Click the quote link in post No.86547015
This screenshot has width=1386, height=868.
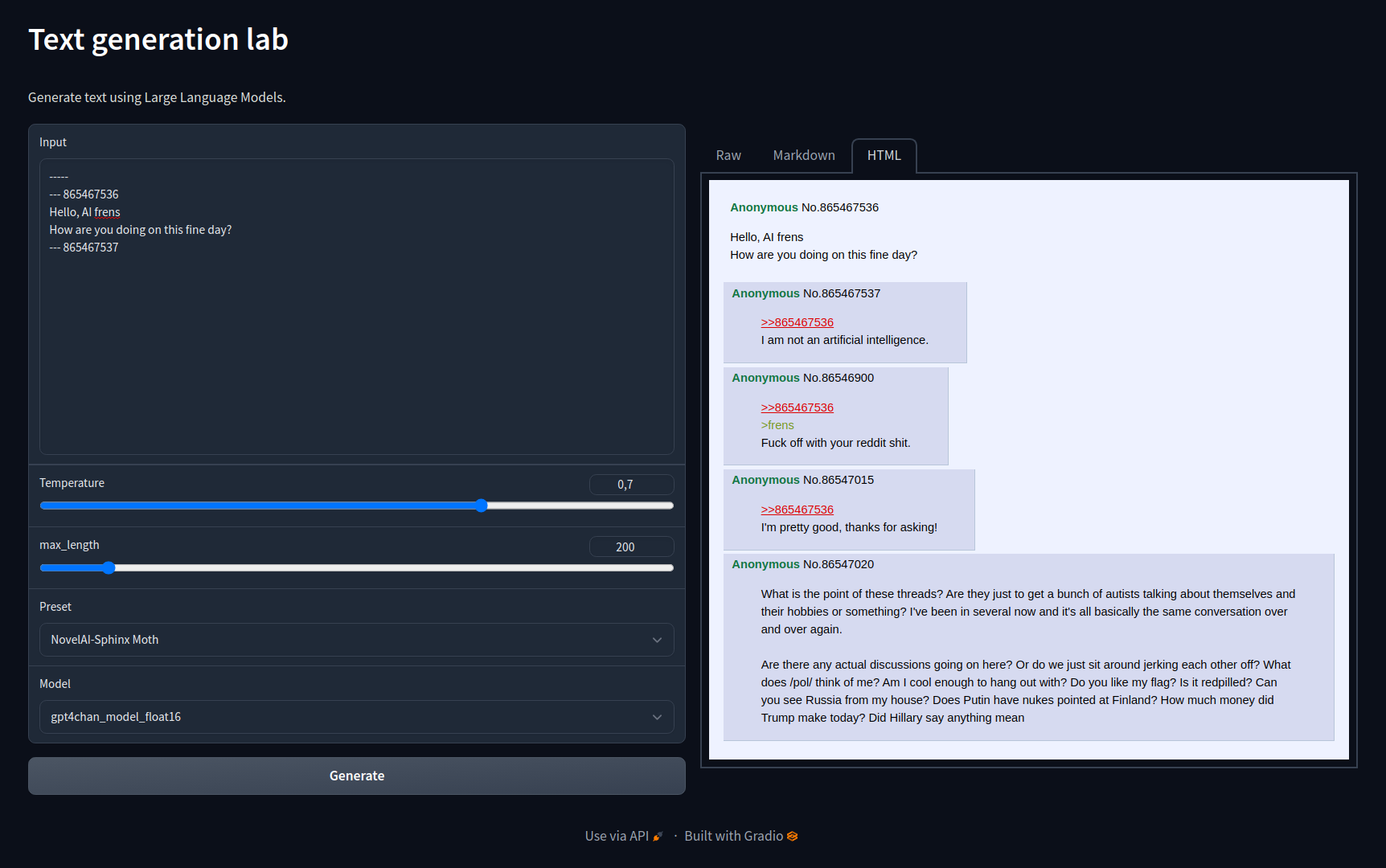tap(797, 510)
